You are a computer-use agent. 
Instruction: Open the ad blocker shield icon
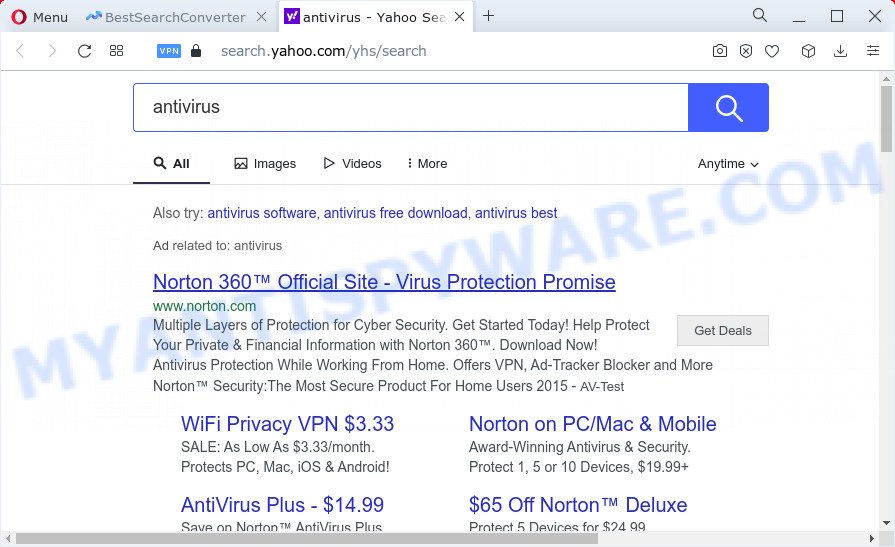click(746, 51)
